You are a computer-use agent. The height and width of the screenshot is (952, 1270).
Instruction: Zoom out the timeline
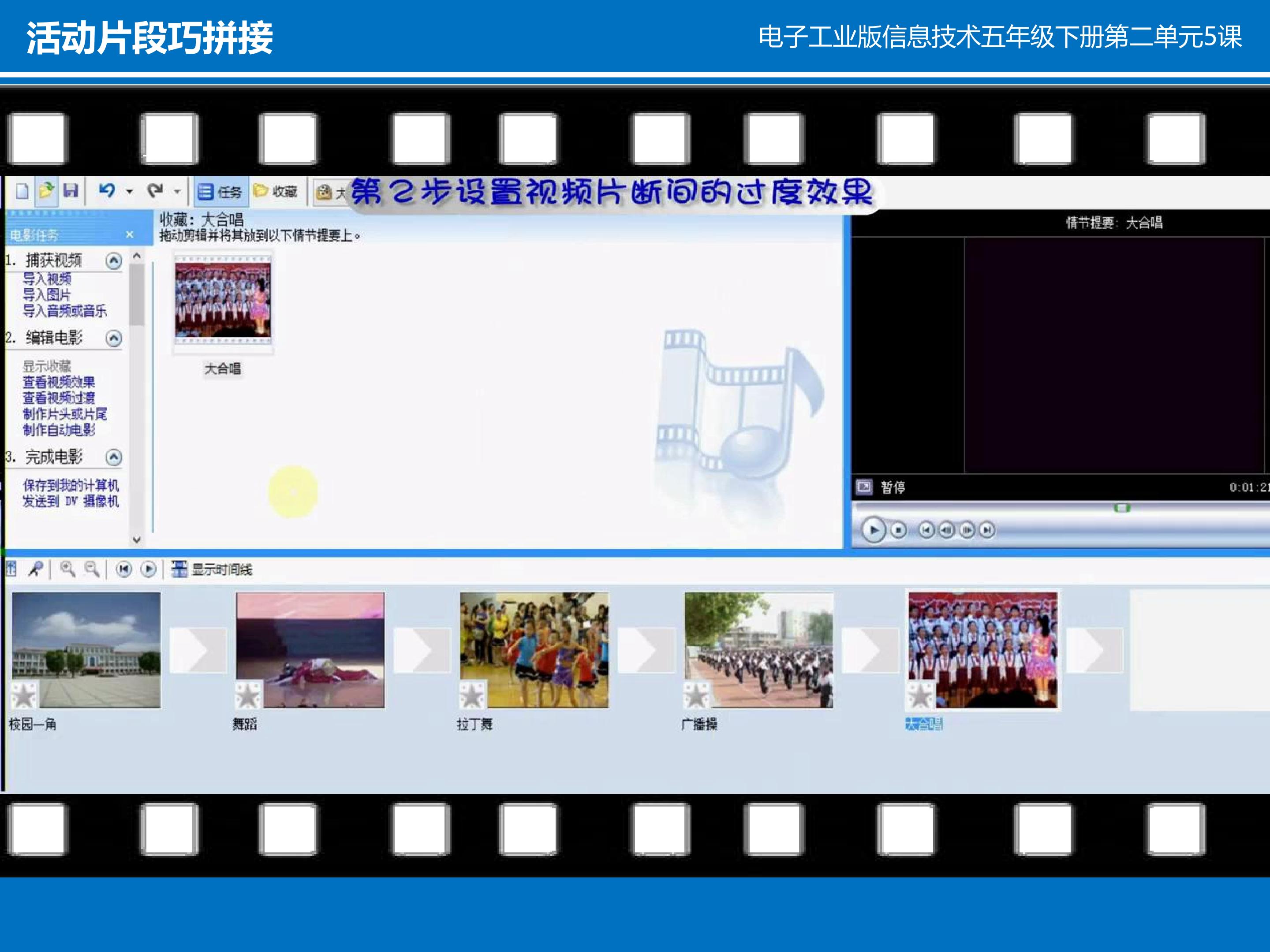(x=92, y=569)
